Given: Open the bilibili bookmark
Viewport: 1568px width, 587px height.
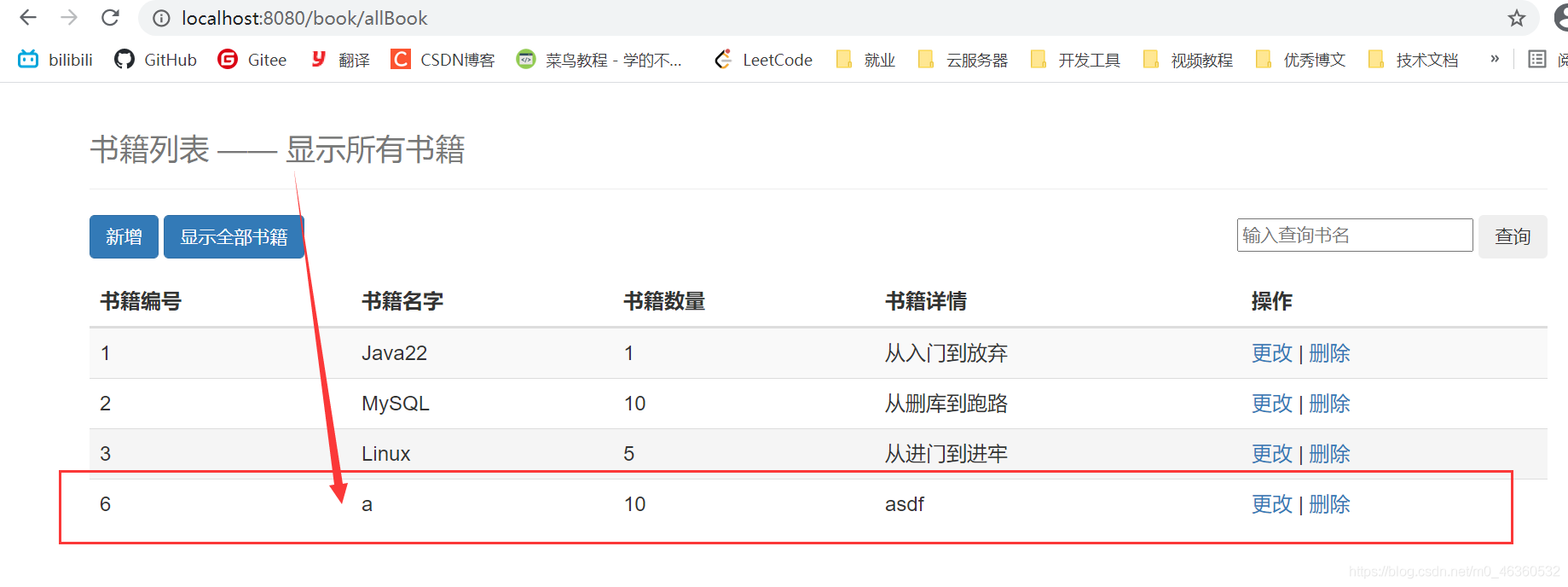Looking at the screenshot, I should 55,60.
